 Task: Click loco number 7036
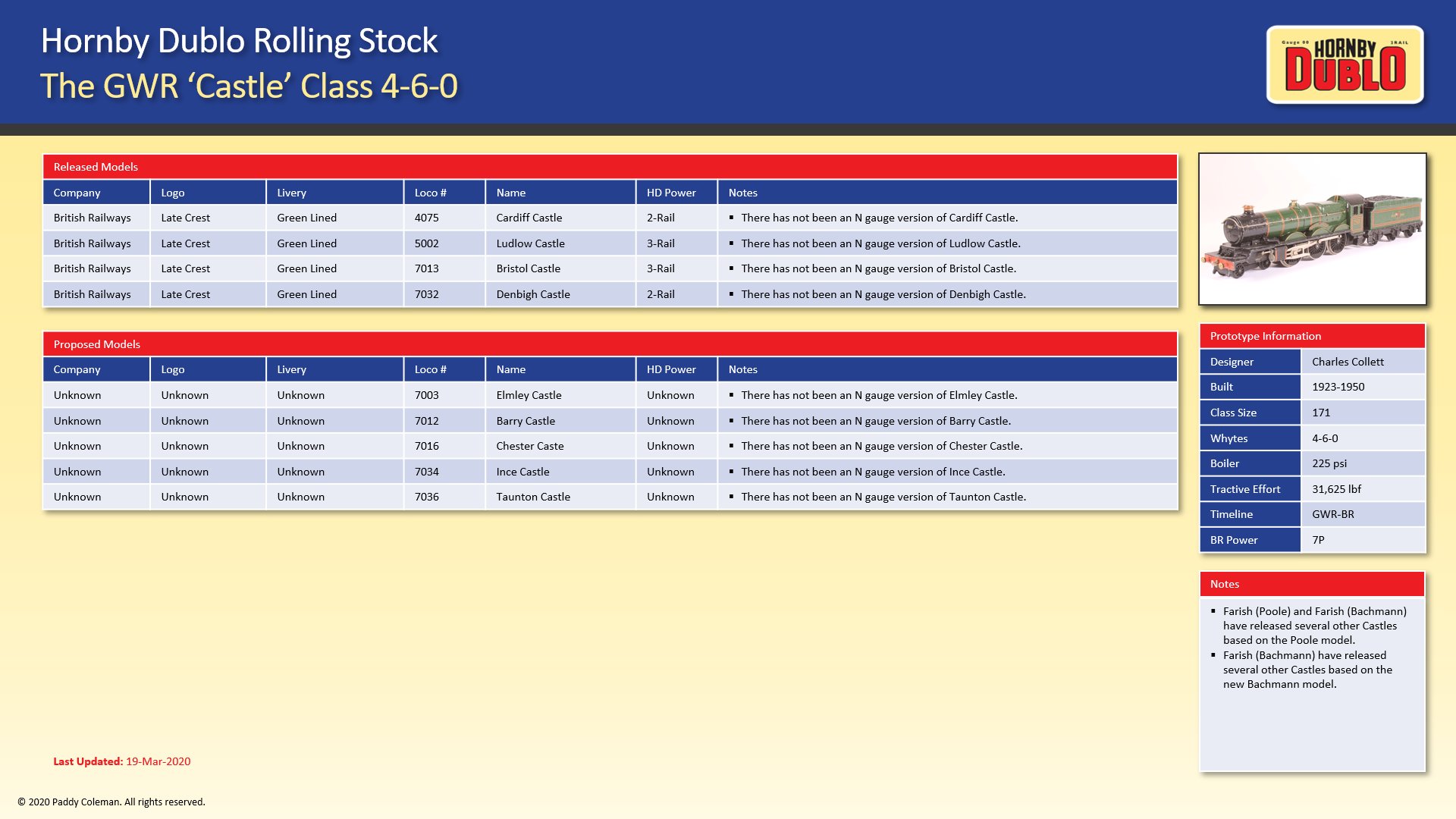point(426,497)
